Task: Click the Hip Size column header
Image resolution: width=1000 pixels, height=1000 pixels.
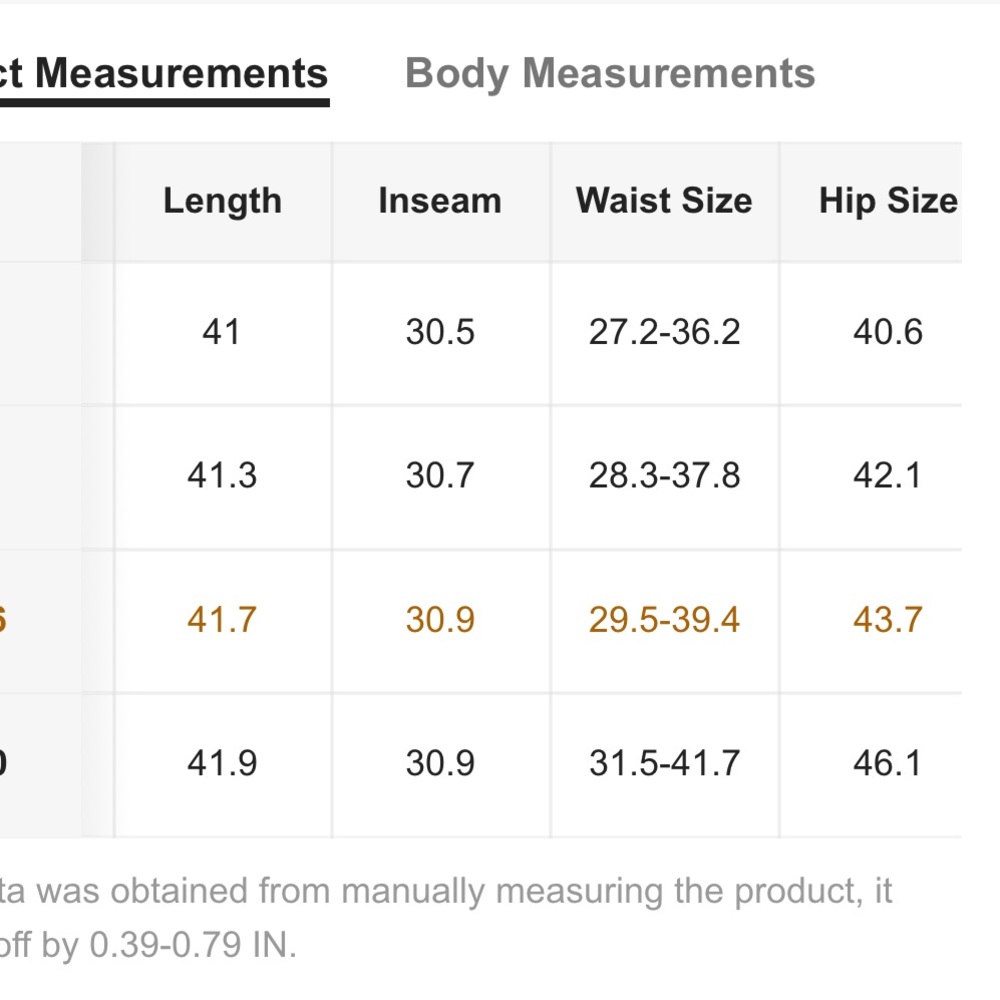Action: [888, 201]
